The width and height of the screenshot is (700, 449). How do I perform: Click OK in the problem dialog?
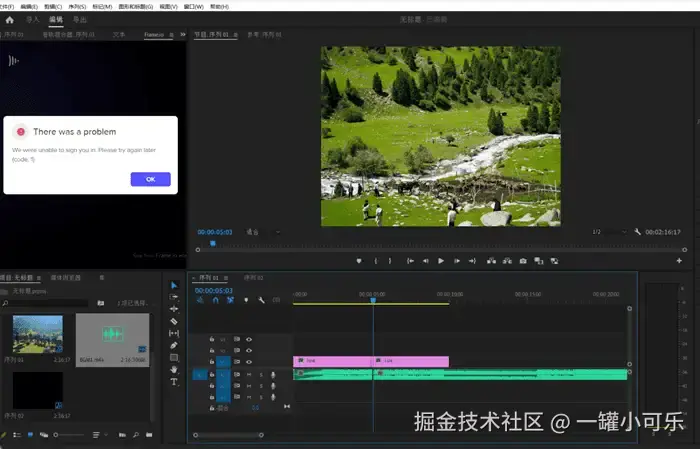150,179
